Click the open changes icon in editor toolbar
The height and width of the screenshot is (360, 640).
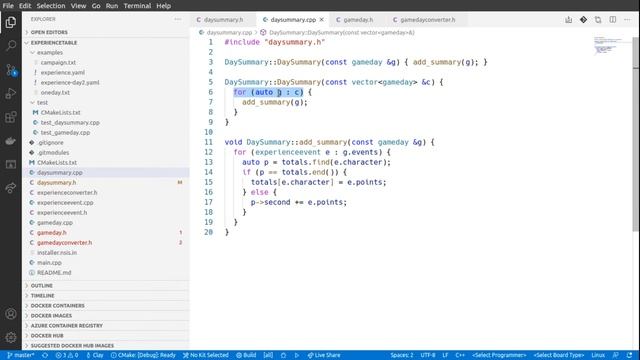pos(598,20)
